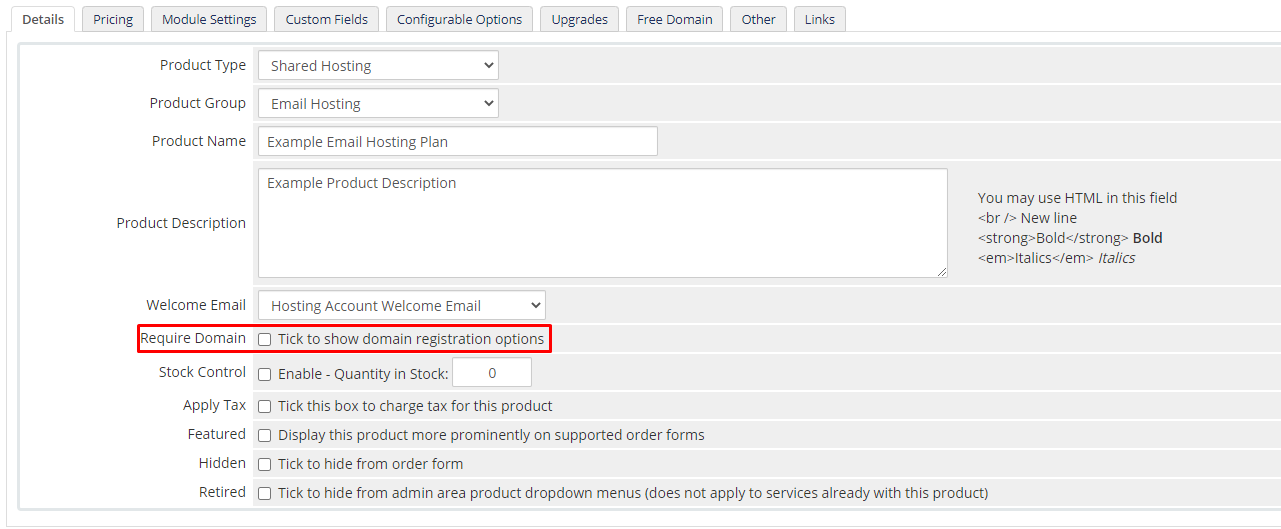Click the Quantity in Stock field

492,373
